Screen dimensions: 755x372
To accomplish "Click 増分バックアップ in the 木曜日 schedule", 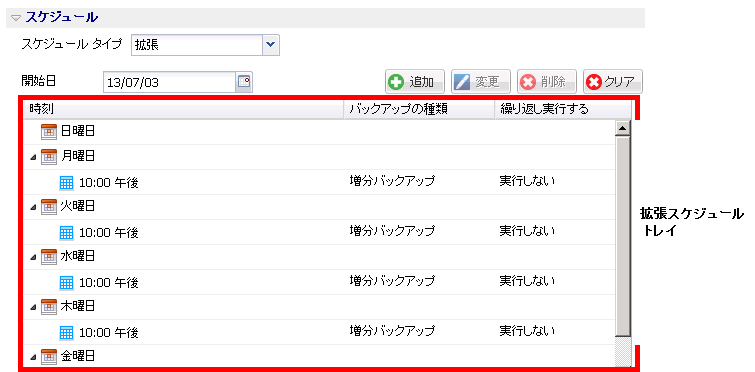I will (392, 331).
